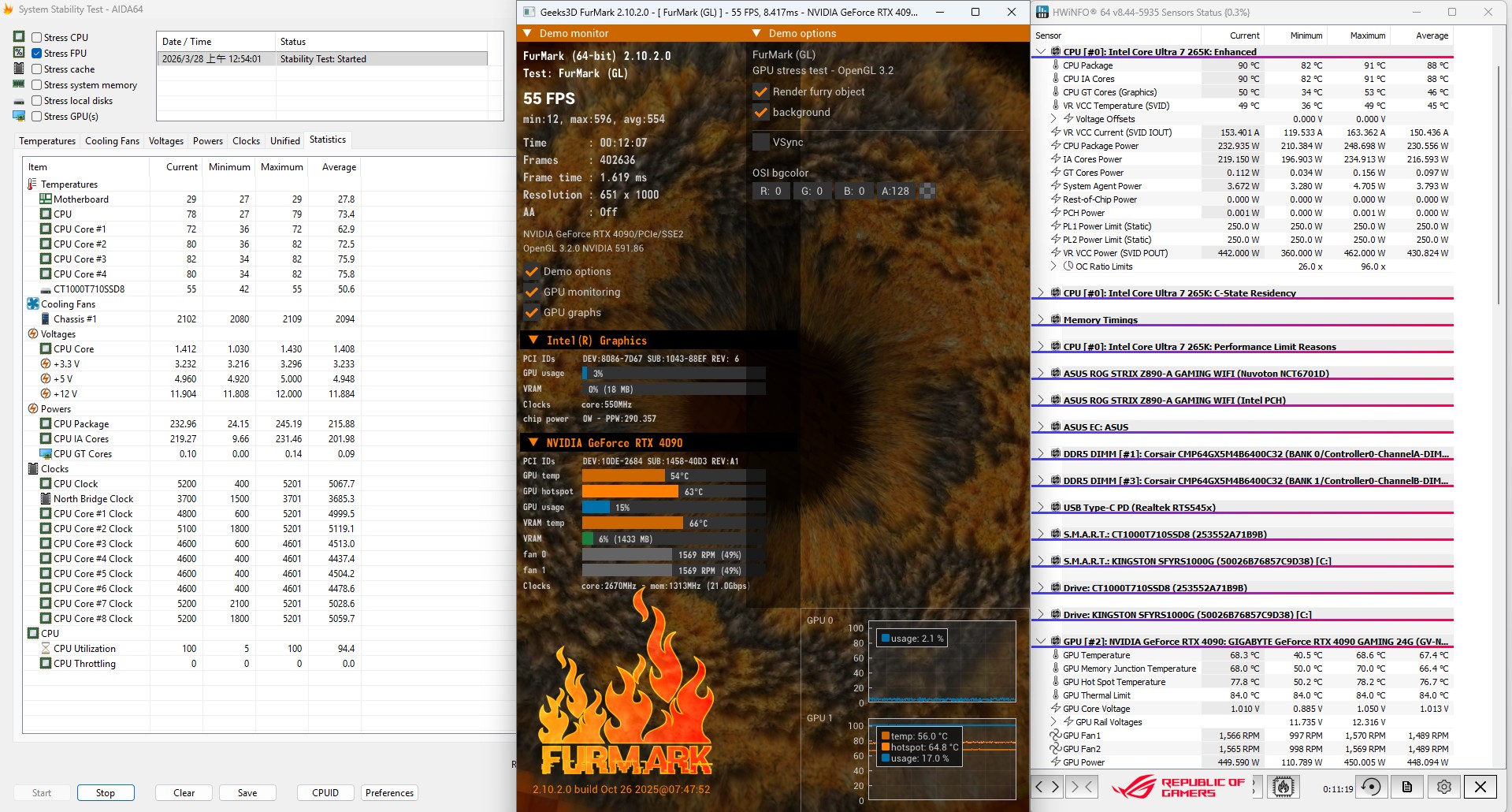Image resolution: width=1512 pixels, height=812 pixels.
Task: Close HWiNFO sensors with the X icon
Action: 1480,787
